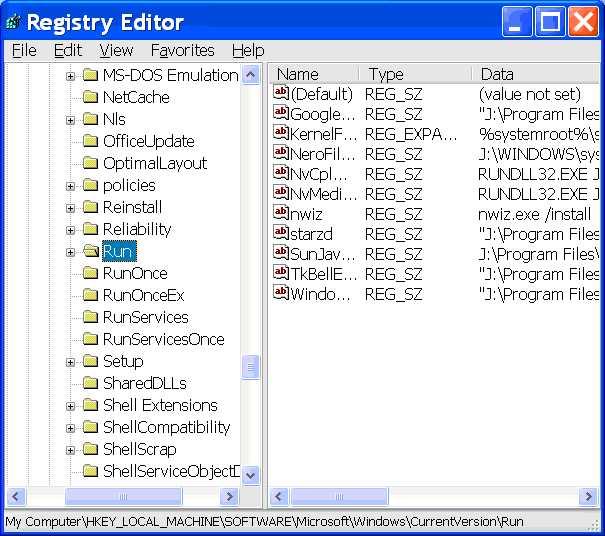This screenshot has width=605, height=536.
Task: Click the NetCache folder icon
Action: 90,97
